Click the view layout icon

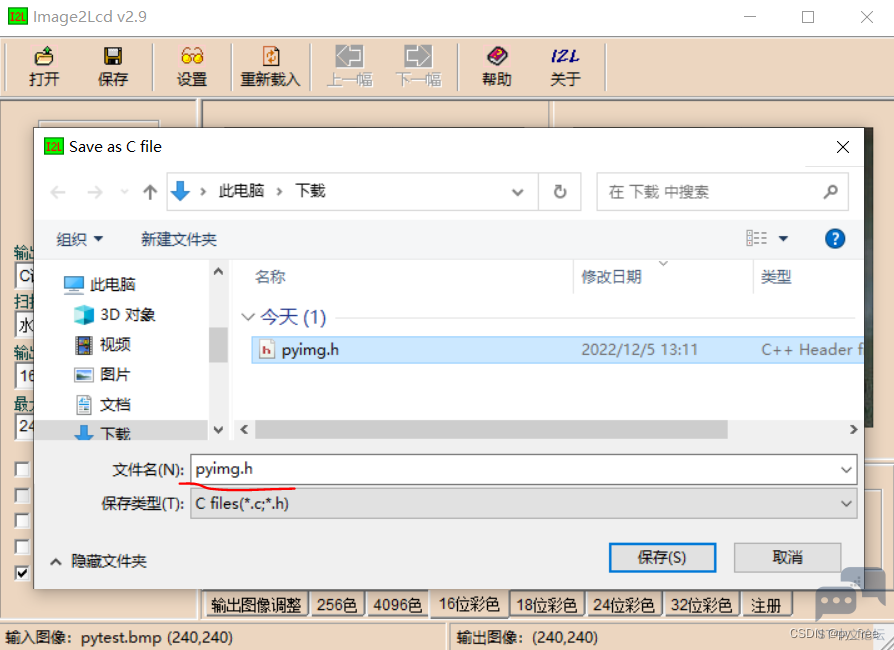756,238
